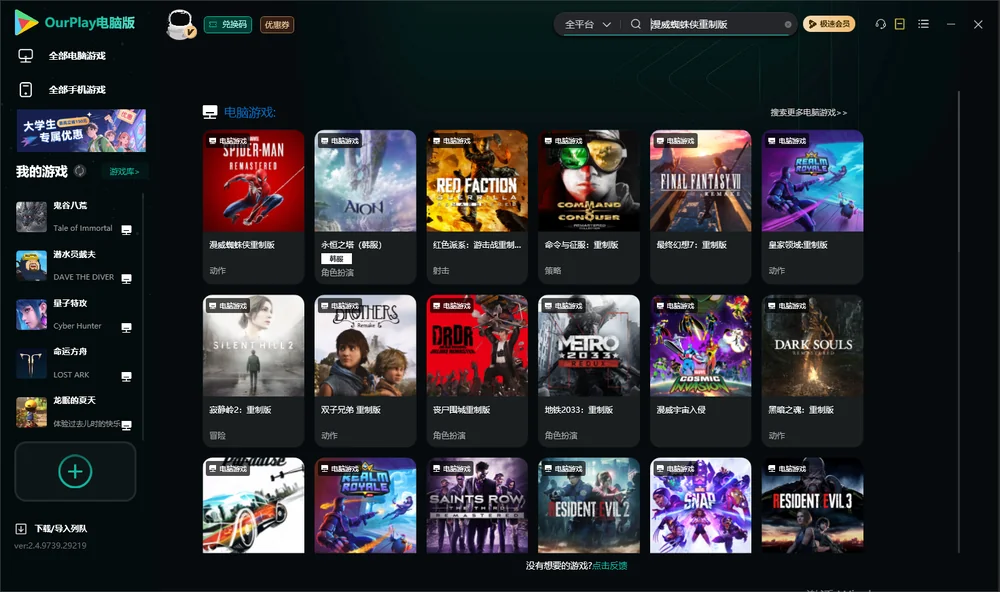The height and width of the screenshot is (592, 1000).
Task: Open the 寂静岭2: 重制版 game card
Action: click(253, 371)
